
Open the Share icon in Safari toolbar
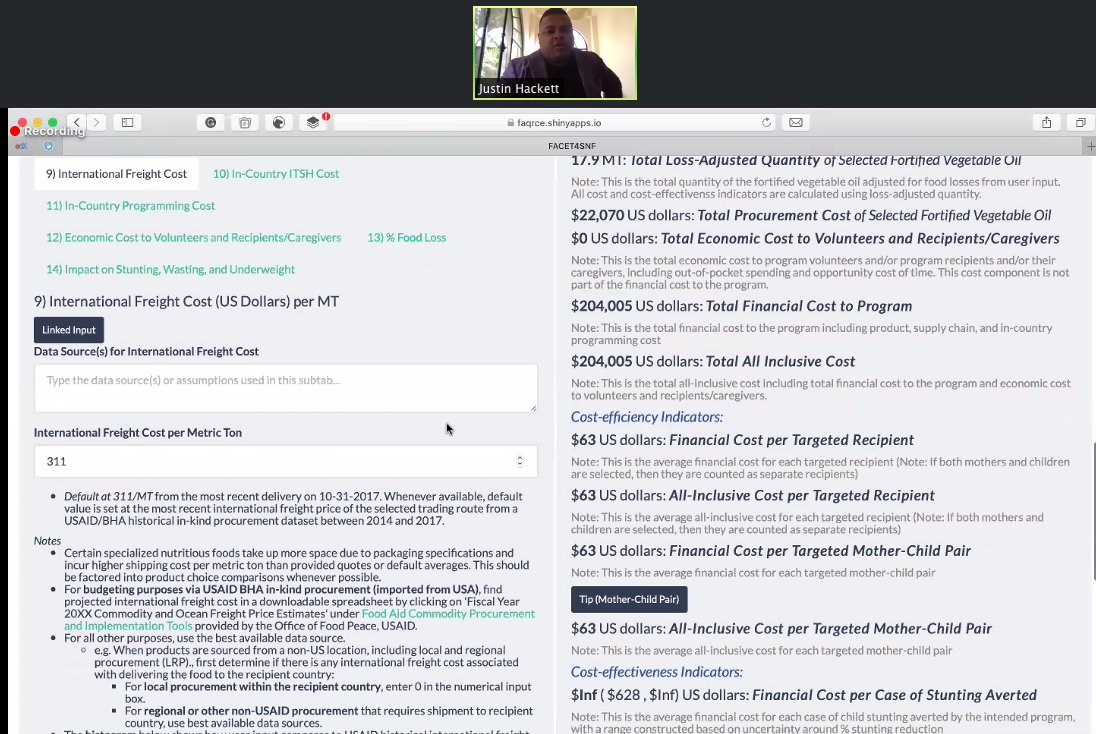pyautogui.click(x=1046, y=122)
